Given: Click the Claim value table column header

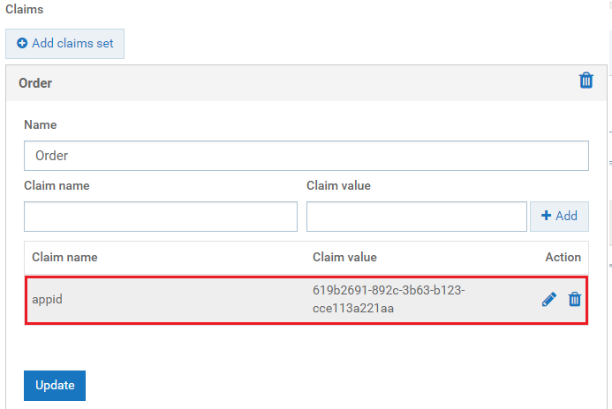Looking at the screenshot, I should pyautogui.click(x=345, y=257).
